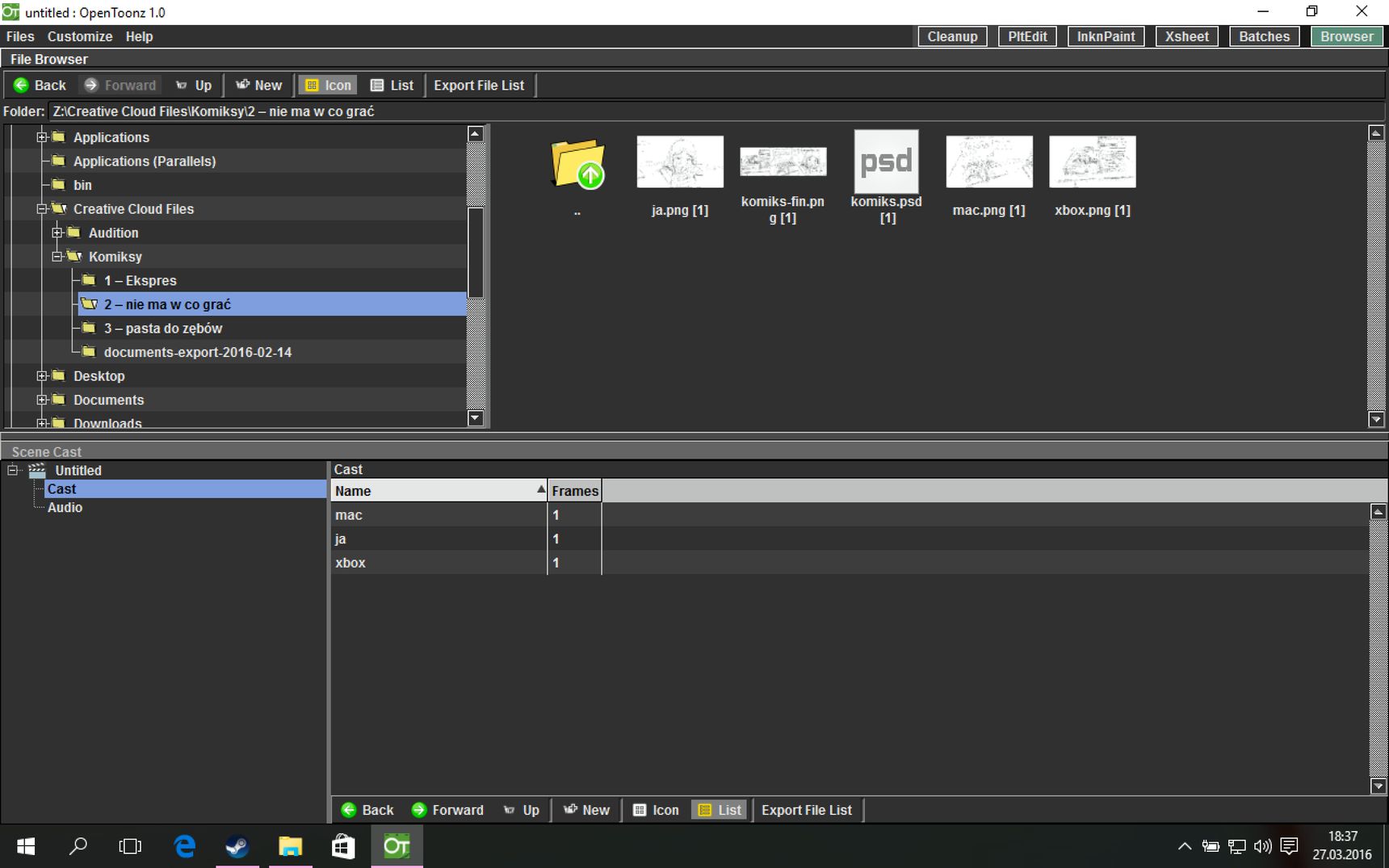This screenshot has height=868, width=1389.
Task: Select the ja.png thumbnail
Action: pos(680,161)
